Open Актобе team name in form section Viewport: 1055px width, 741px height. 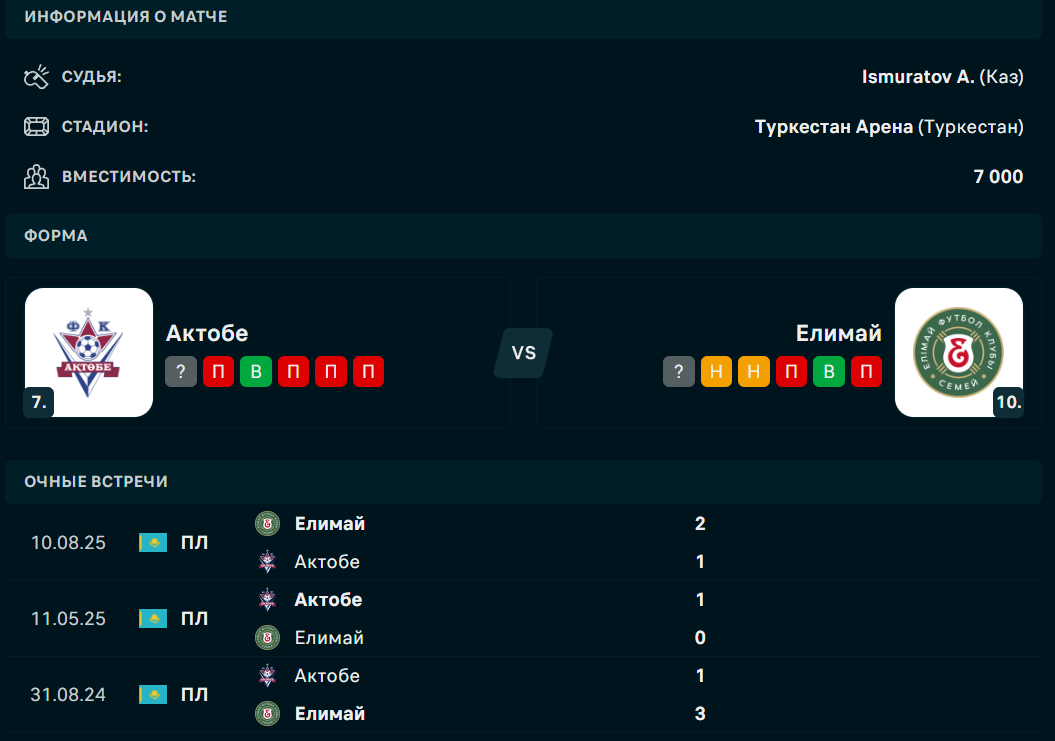coord(207,333)
